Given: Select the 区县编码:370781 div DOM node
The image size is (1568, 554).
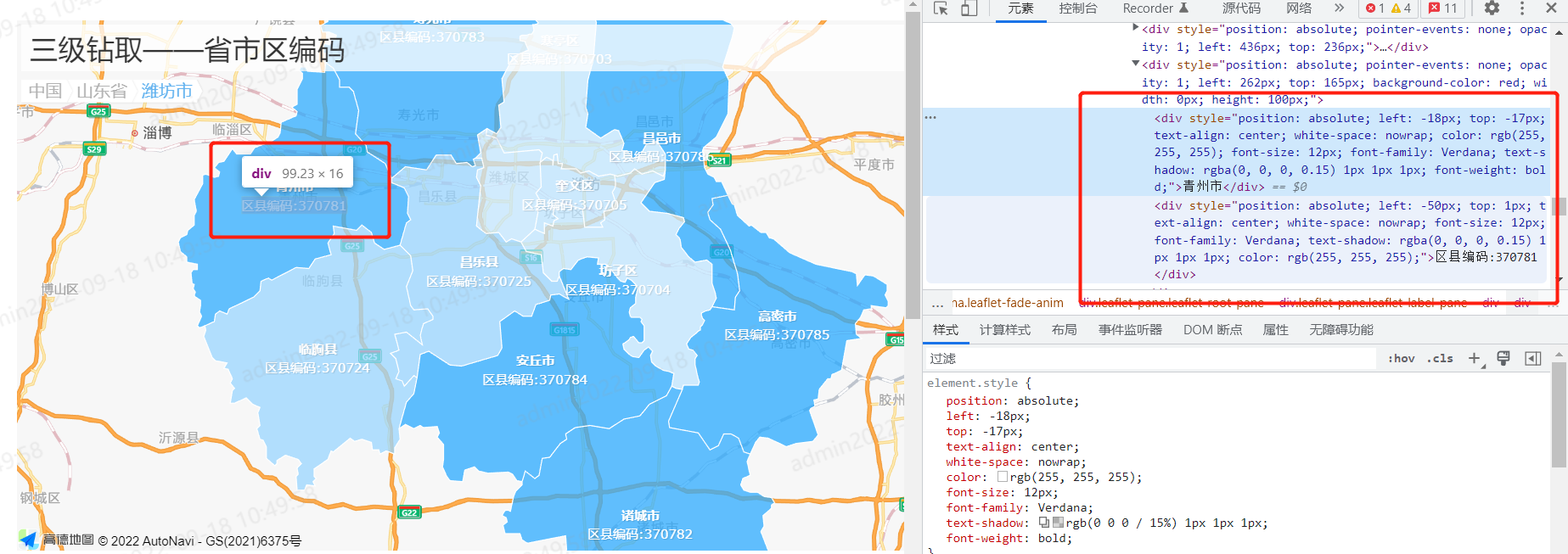Looking at the screenshot, I should pos(1350,240).
